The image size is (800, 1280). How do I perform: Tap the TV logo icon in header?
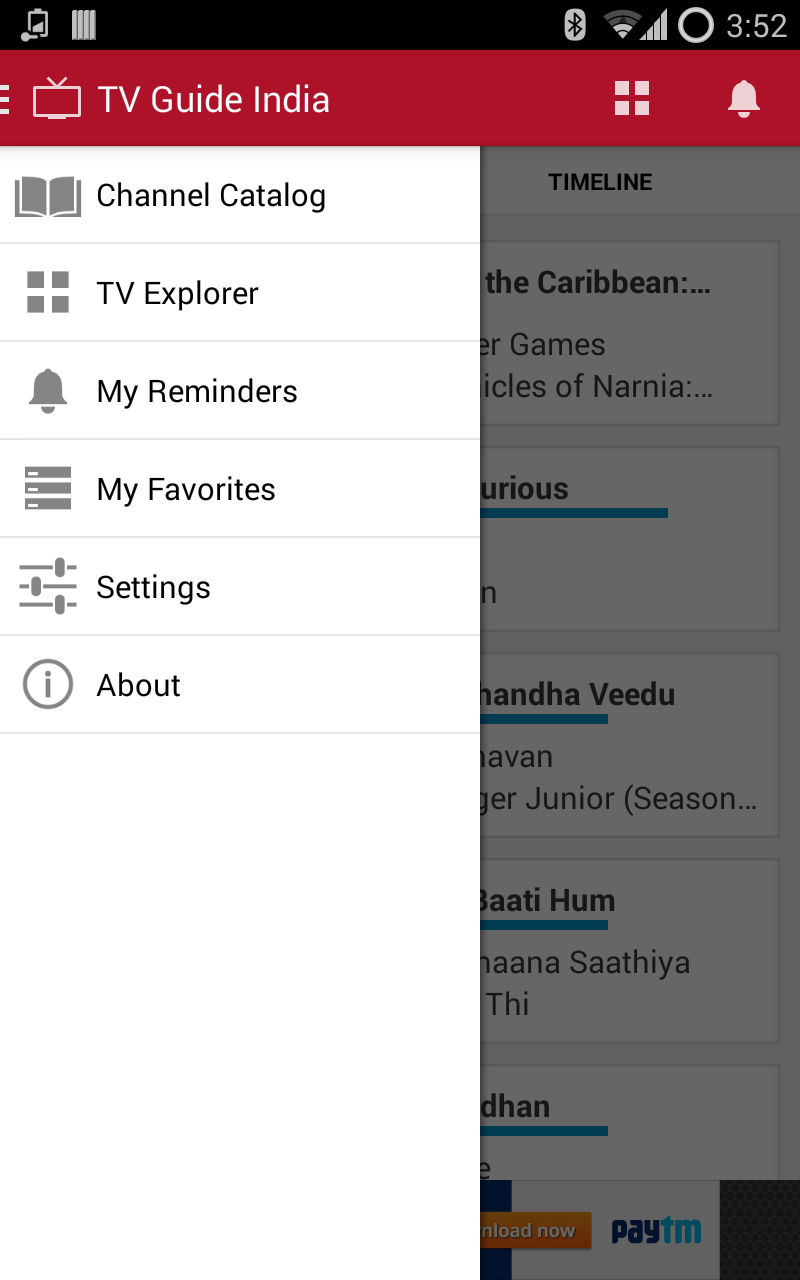coord(57,99)
